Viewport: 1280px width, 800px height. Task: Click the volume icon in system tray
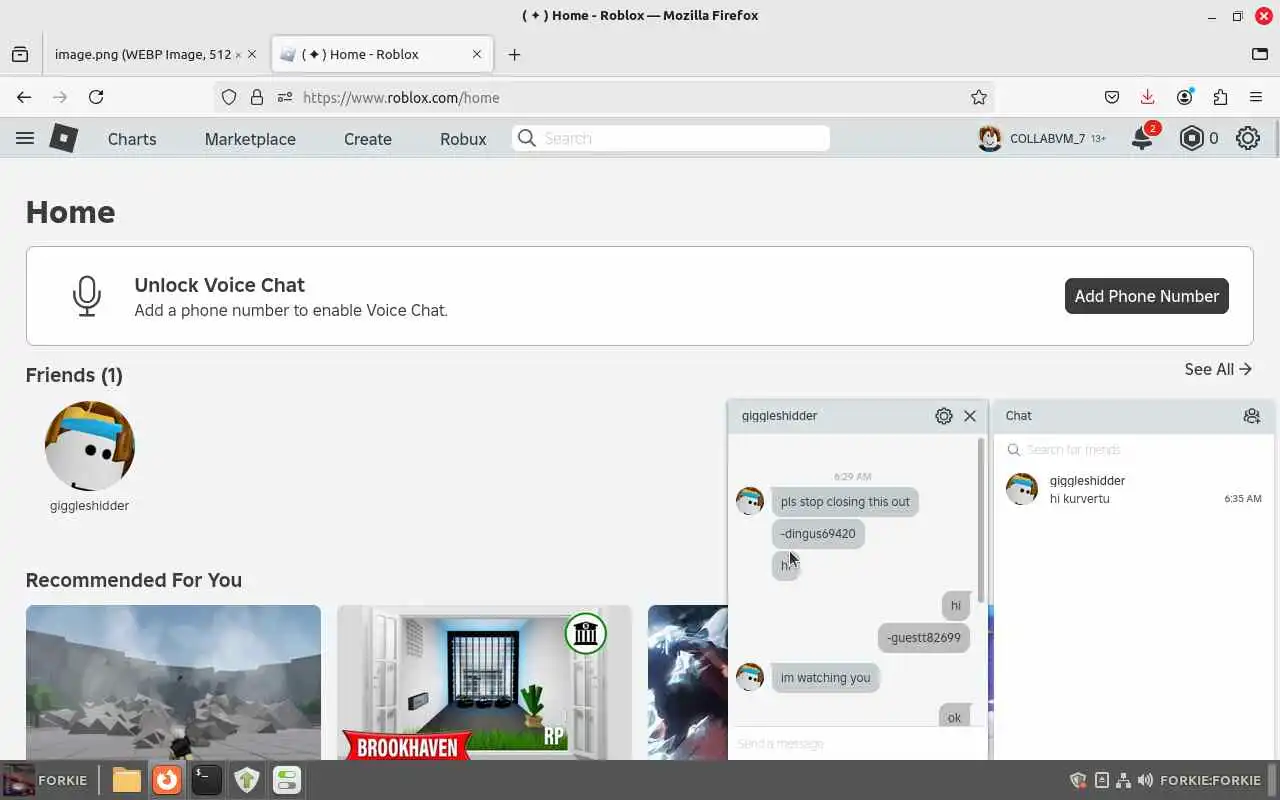coord(1145,780)
